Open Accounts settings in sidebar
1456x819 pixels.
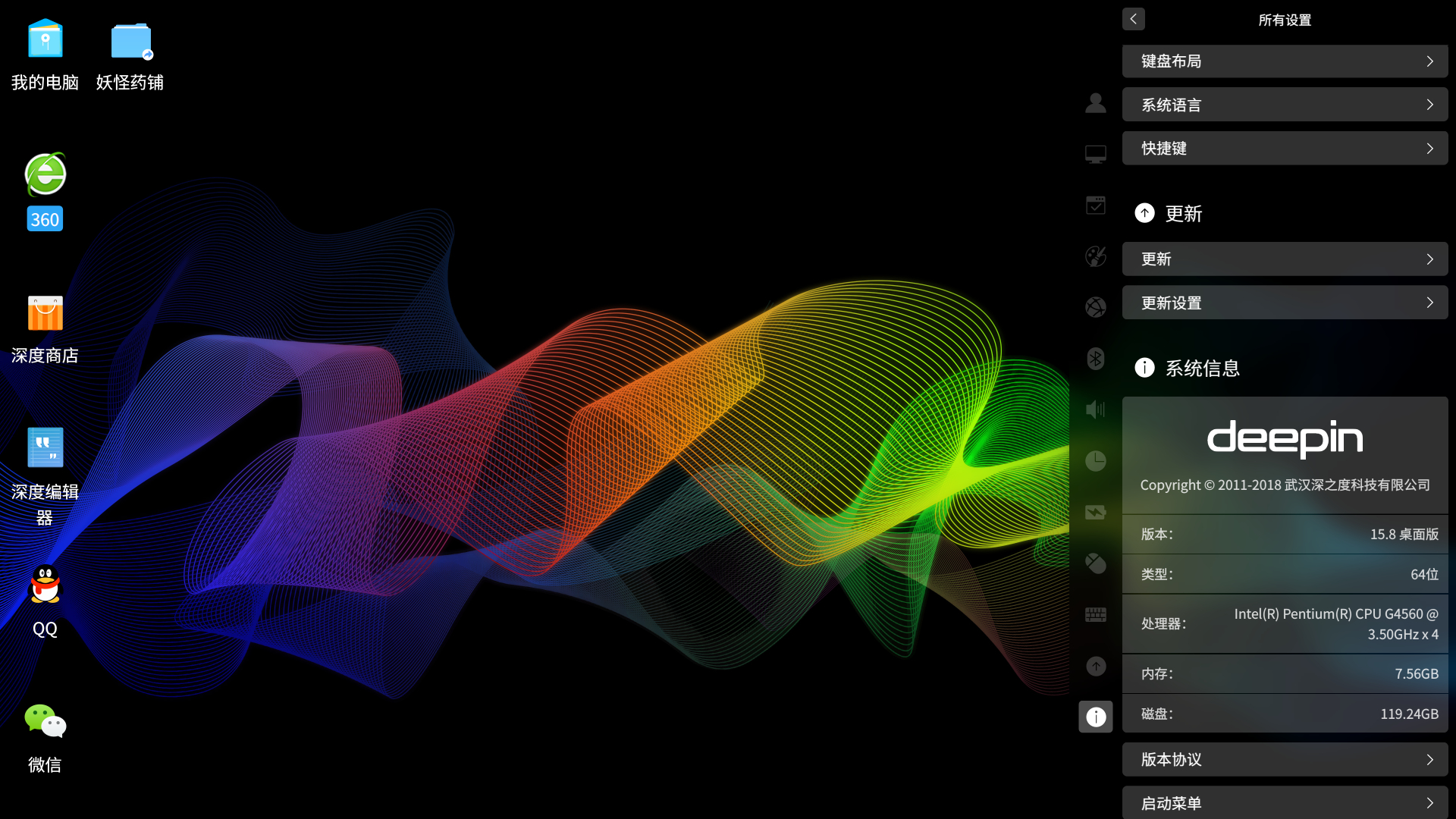[1095, 103]
